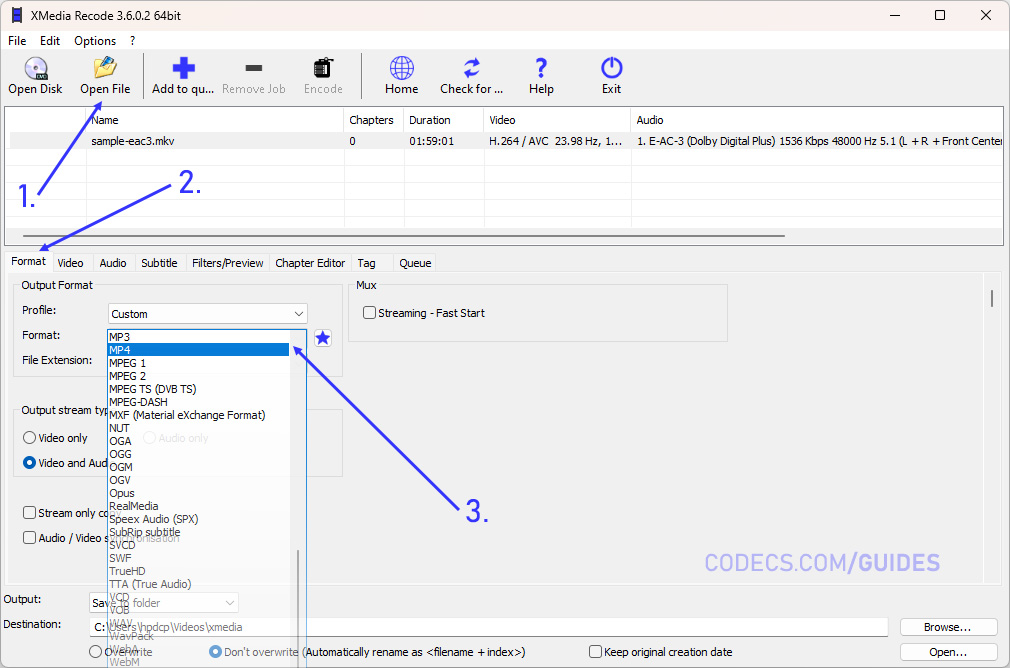
Task: Click the Open File folder icon
Action: (x=105, y=68)
